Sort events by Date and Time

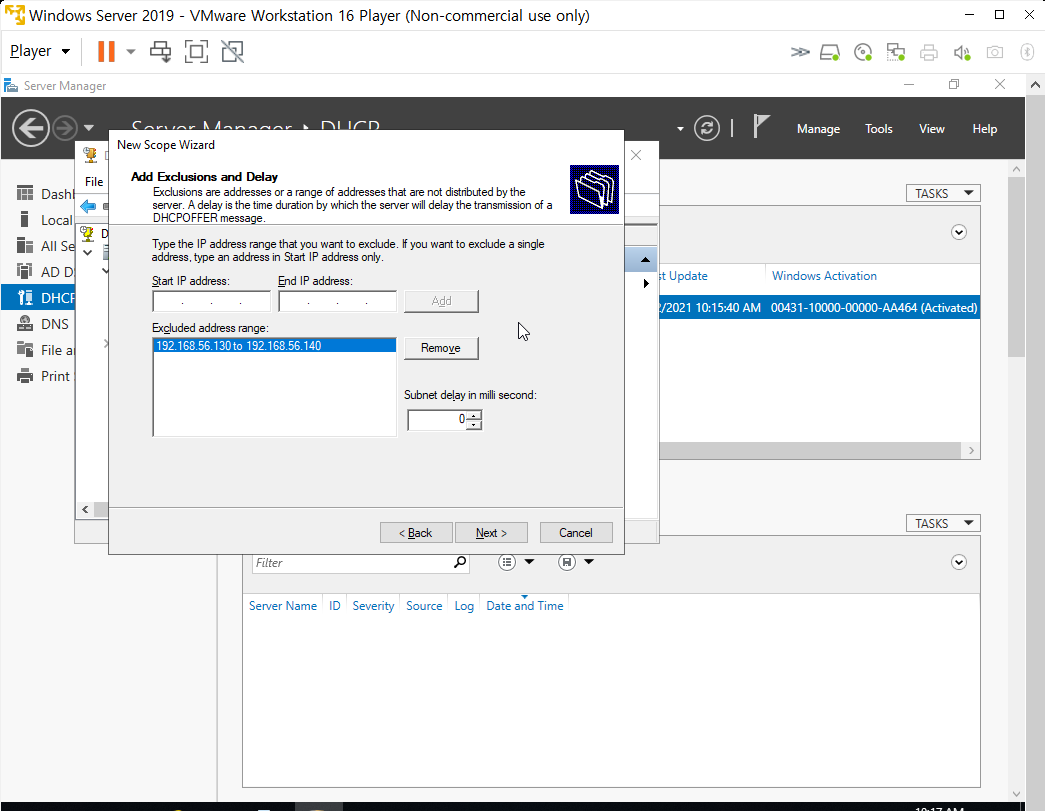(x=524, y=606)
